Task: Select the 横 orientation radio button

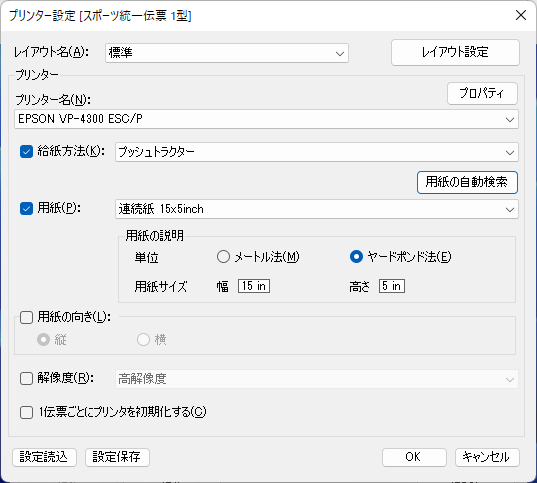Action: [143, 339]
